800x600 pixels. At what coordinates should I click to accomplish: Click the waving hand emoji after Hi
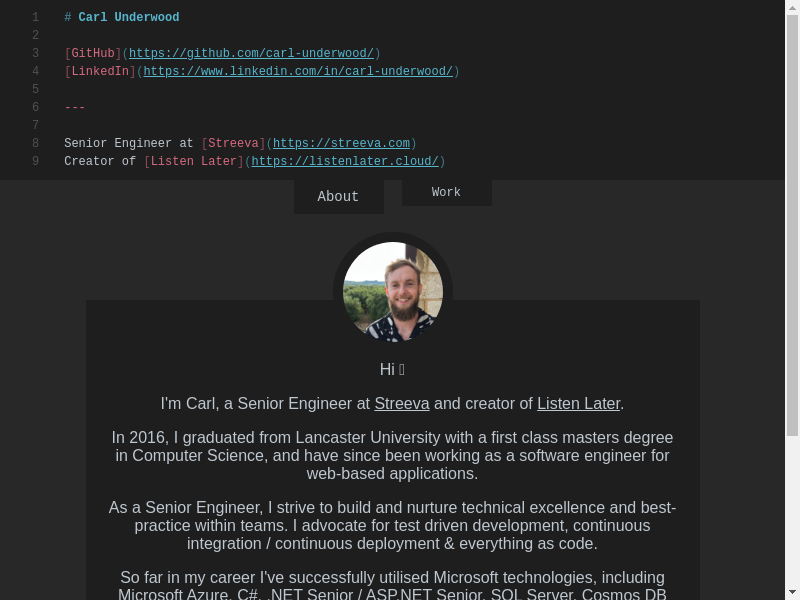pos(402,370)
